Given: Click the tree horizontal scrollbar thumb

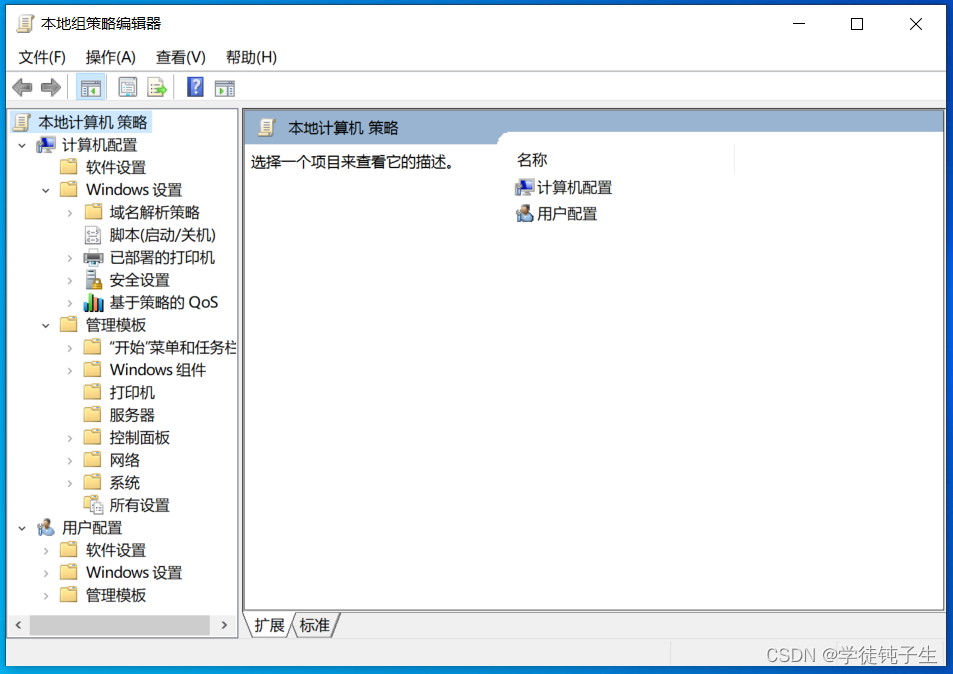Looking at the screenshot, I should pyautogui.click(x=120, y=625).
